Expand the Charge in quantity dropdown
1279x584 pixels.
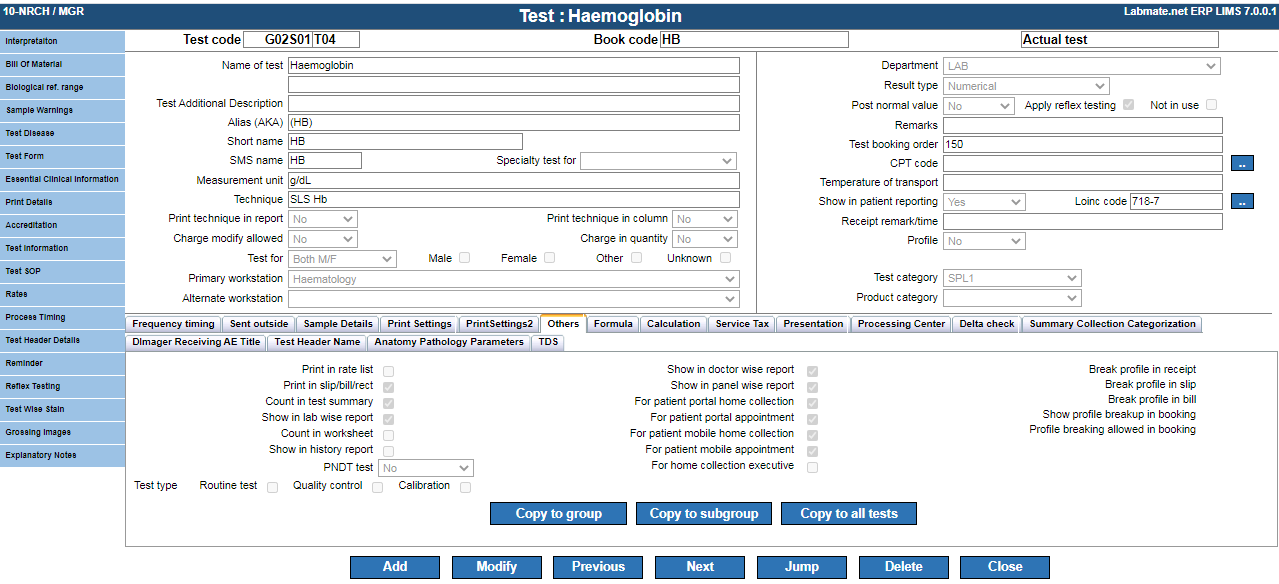705,239
